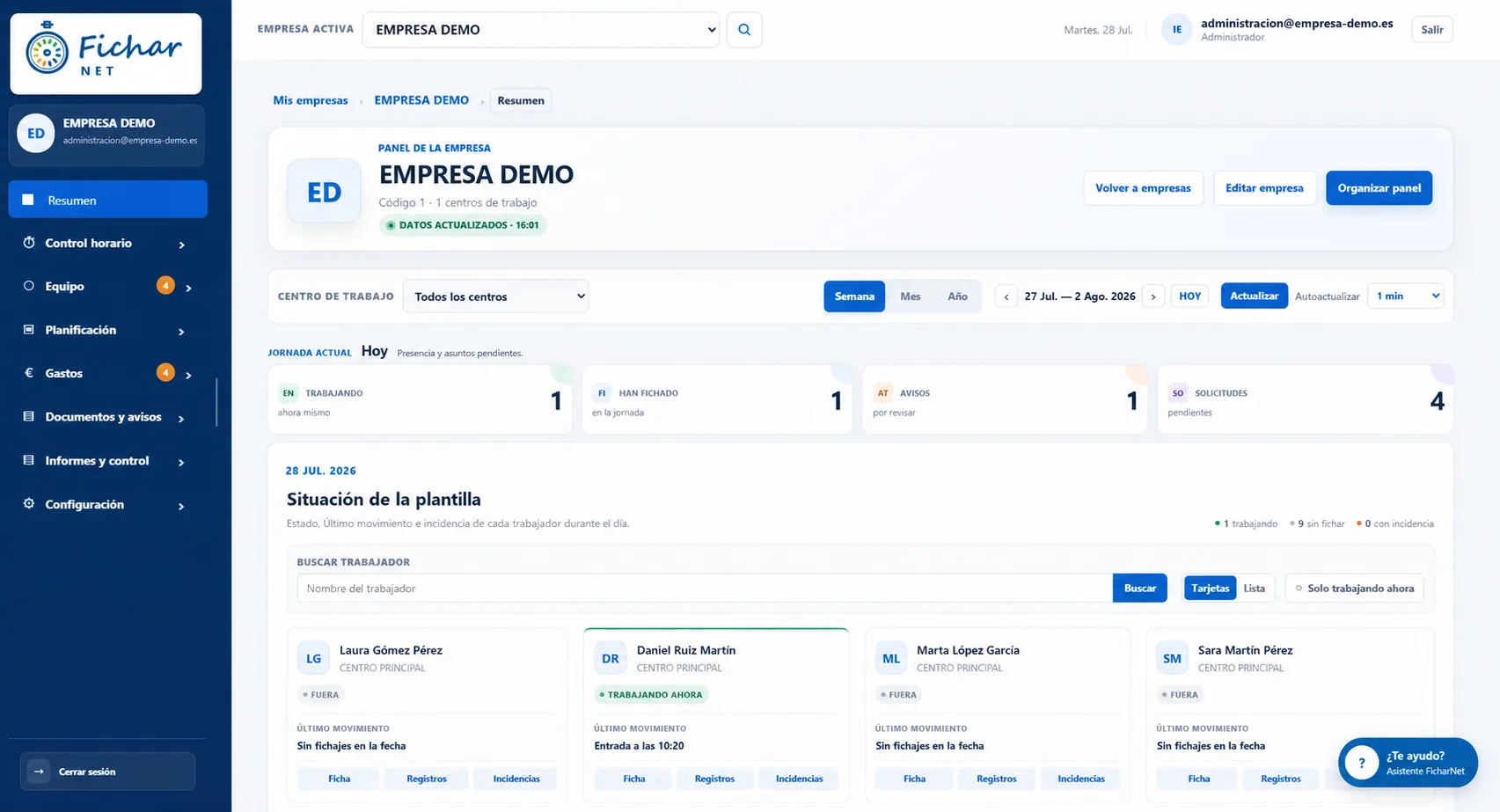The image size is (1500, 812).
Task: Click the Control horario clock icon
Action: [x=29, y=243]
